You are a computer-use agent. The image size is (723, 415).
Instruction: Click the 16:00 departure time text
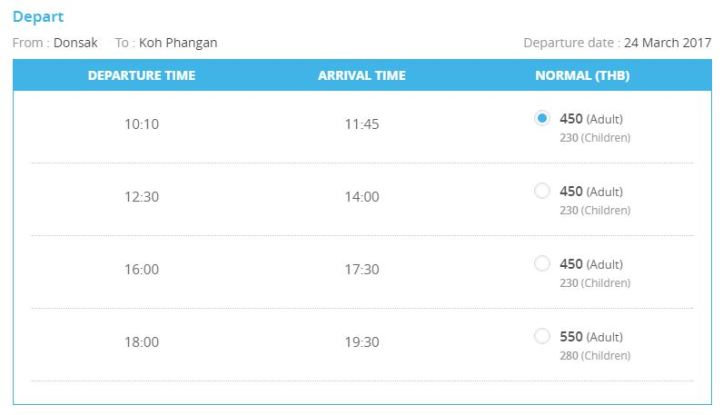coord(141,270)
